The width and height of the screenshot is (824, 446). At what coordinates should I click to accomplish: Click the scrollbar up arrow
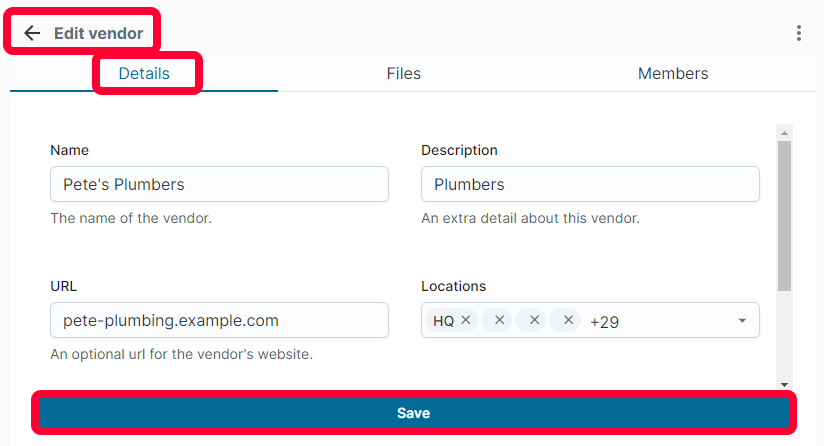784,133
